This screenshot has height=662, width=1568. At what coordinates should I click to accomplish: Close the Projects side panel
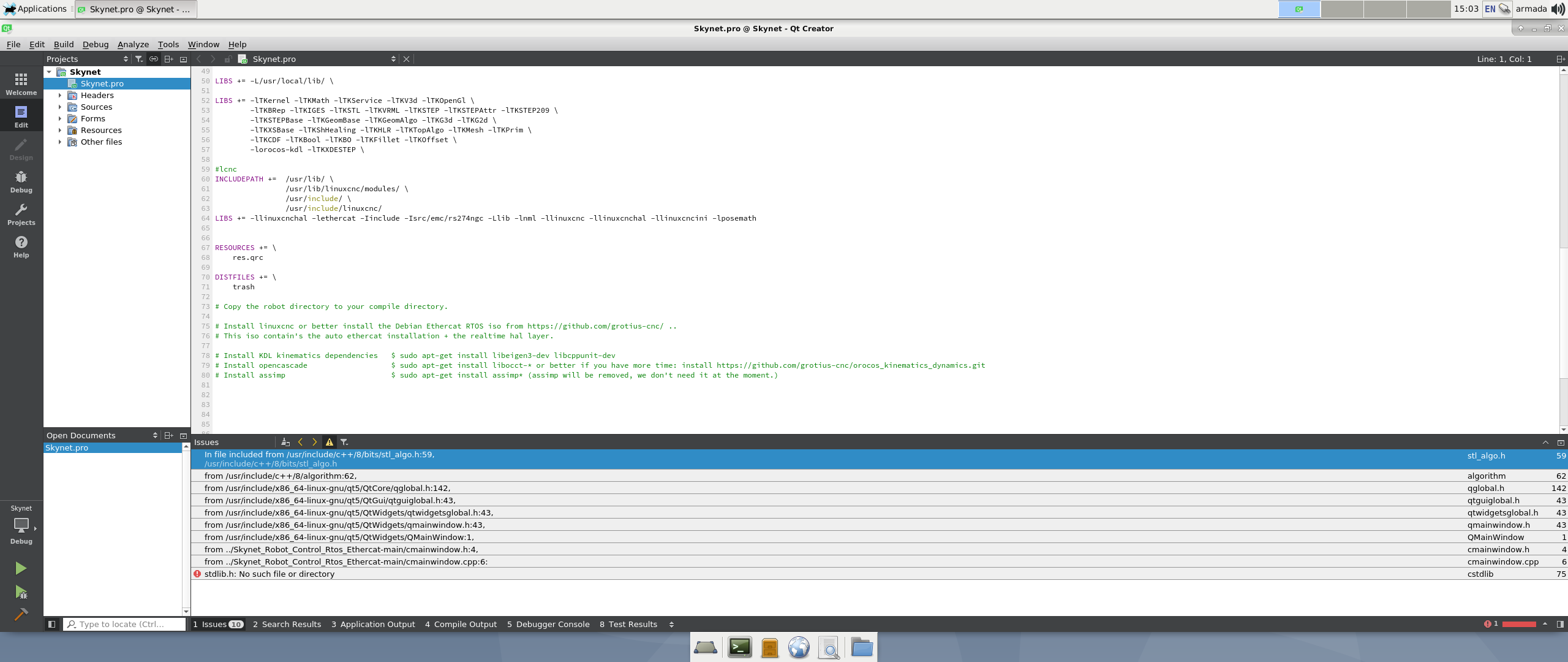(183, 59)
